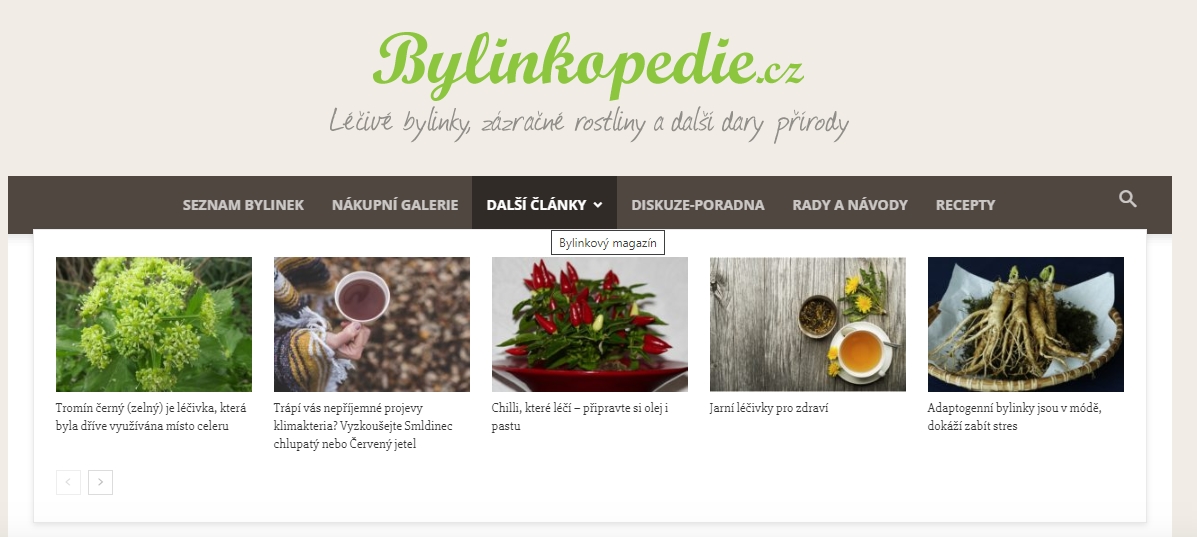Go to Nákupní galerie
Screen dimensions: 1197x537
395,205
